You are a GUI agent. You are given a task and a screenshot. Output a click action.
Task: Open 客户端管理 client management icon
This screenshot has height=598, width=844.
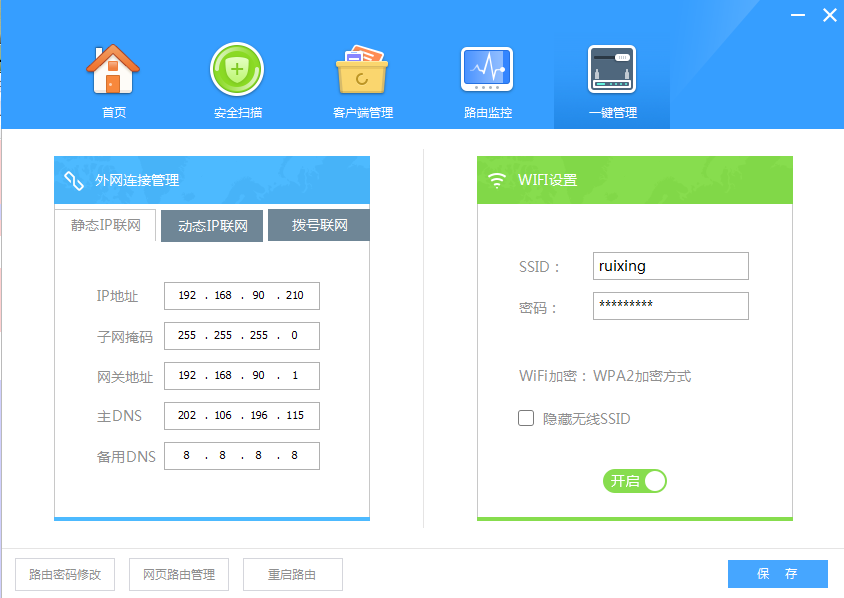click(362, 70)
